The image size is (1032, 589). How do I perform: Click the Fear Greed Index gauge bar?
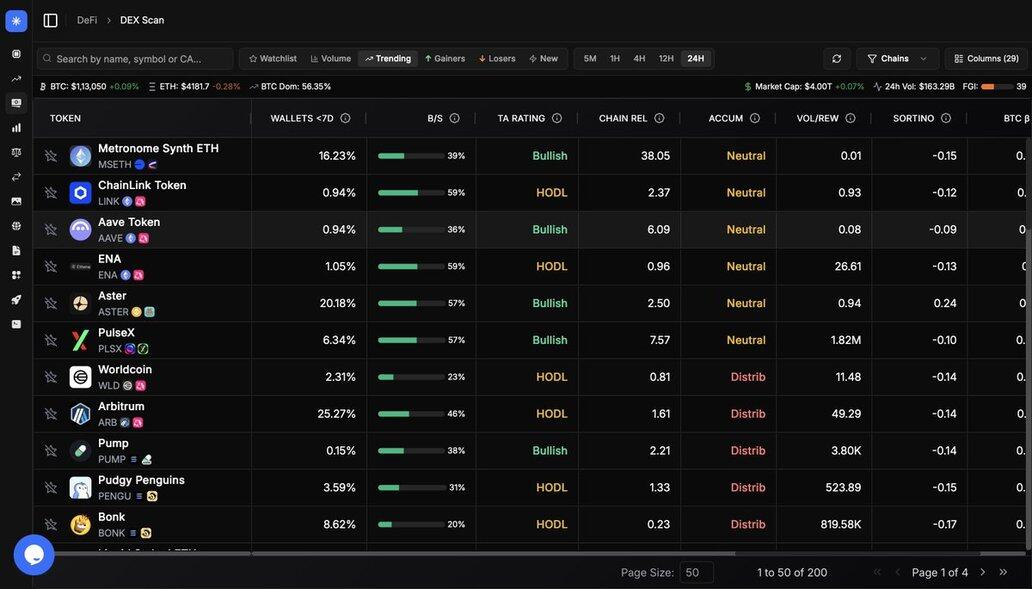coord(996,86)
